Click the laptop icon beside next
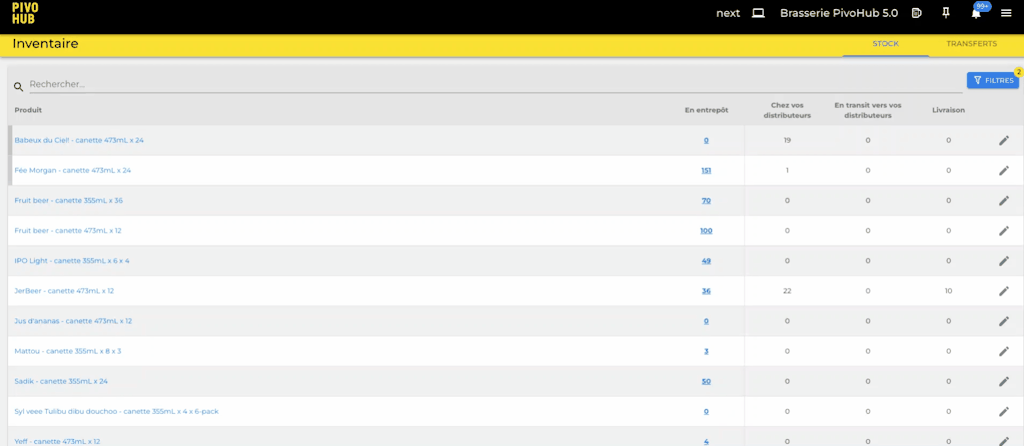1024x446 pixels. pos(758,13)
